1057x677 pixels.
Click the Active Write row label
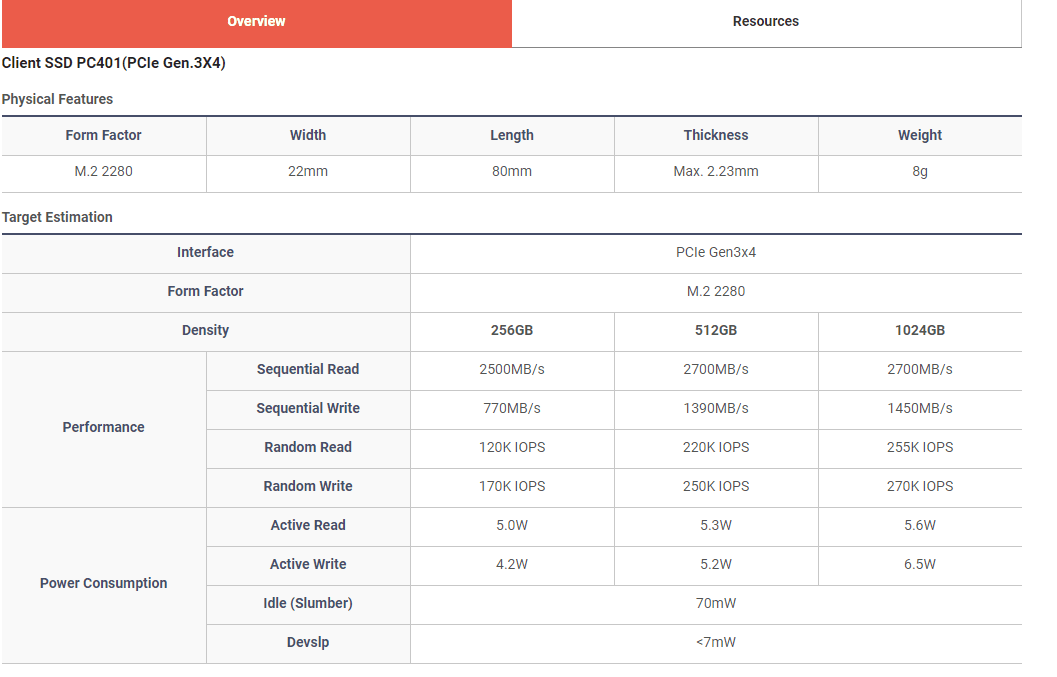tap(308, 564)
